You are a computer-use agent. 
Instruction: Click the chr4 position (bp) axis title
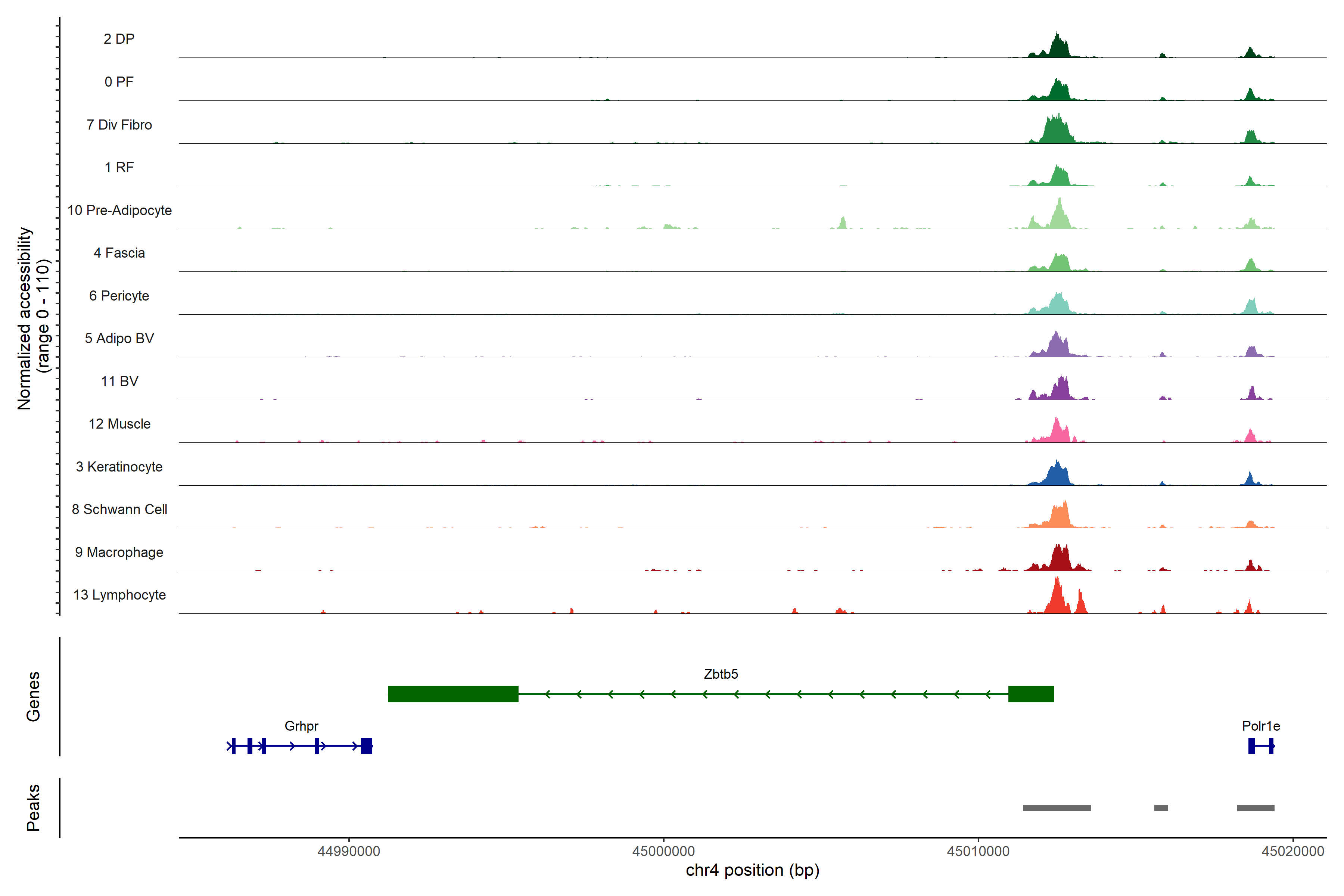click(752, 870)
